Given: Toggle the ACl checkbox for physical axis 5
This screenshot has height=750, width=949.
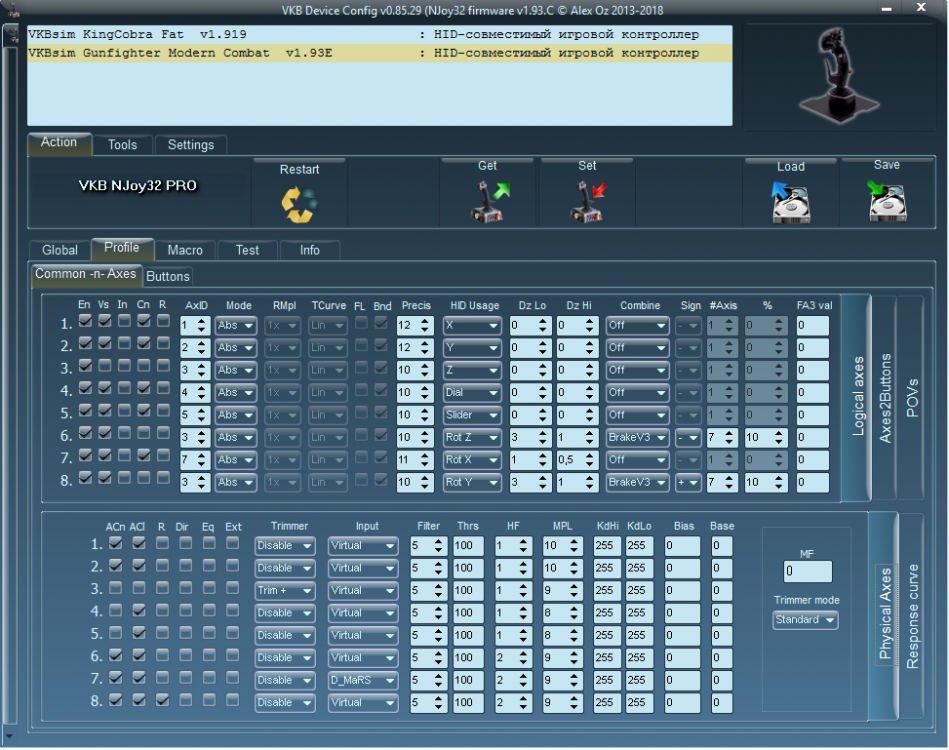Looking at the screenshot, I should coord(139,633).
